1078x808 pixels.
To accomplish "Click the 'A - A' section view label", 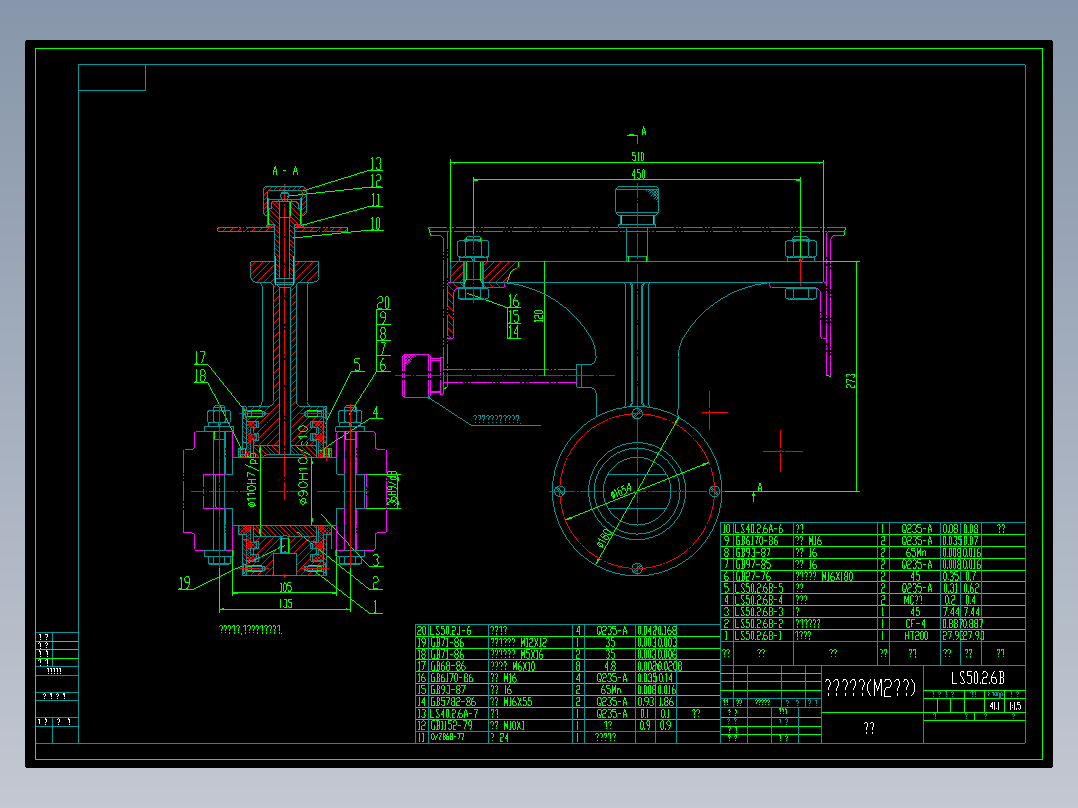I will (285, 171).
